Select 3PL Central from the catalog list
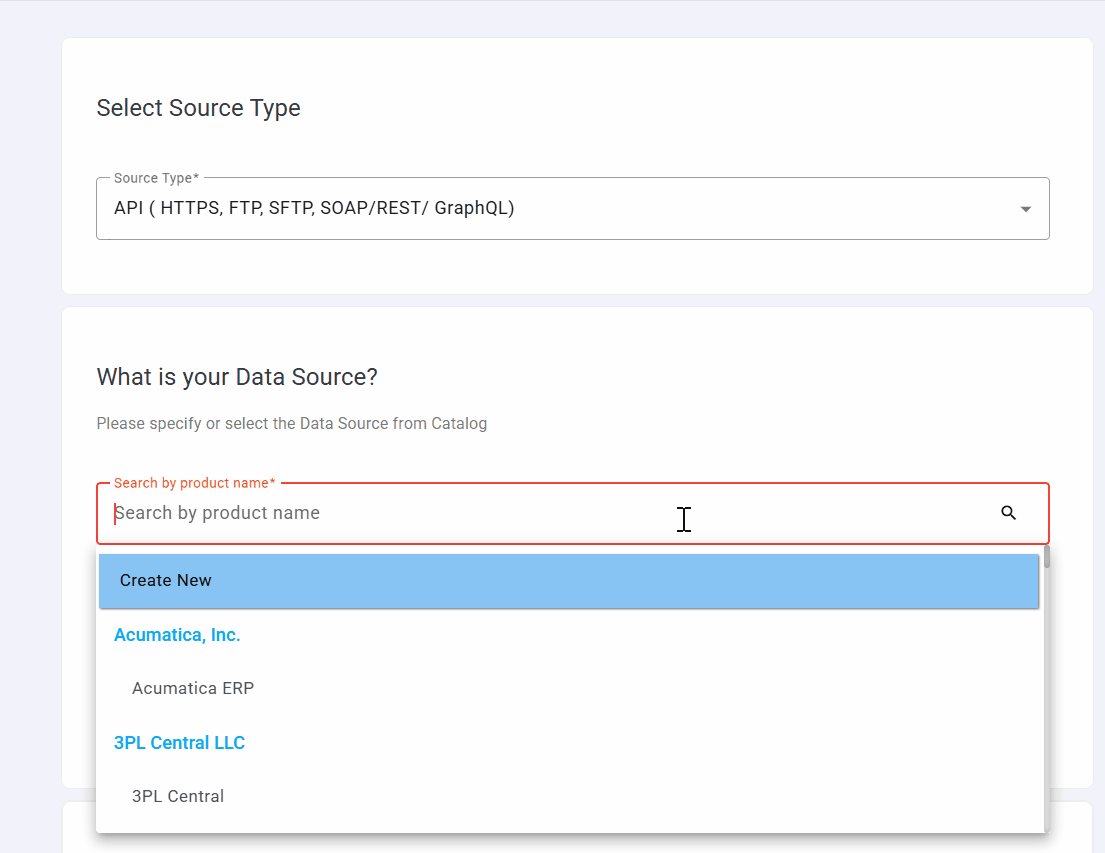The image size is (1105, 853). point(178,797)
